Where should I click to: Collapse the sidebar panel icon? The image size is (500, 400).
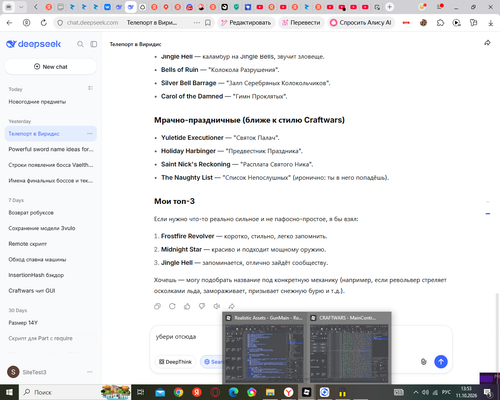click(94, 44)
